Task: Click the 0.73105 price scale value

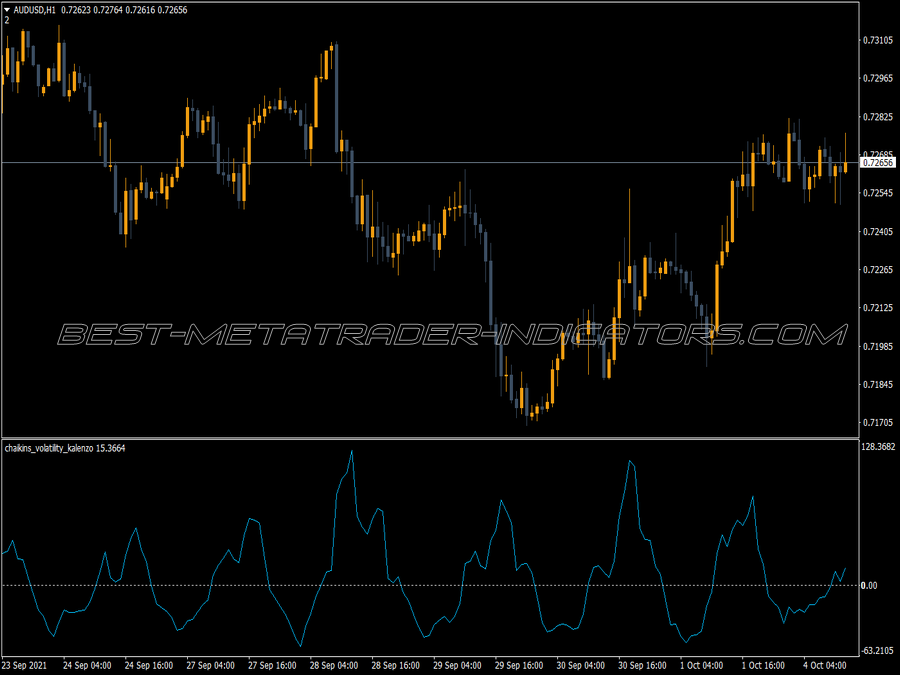Action: (878, 40)
